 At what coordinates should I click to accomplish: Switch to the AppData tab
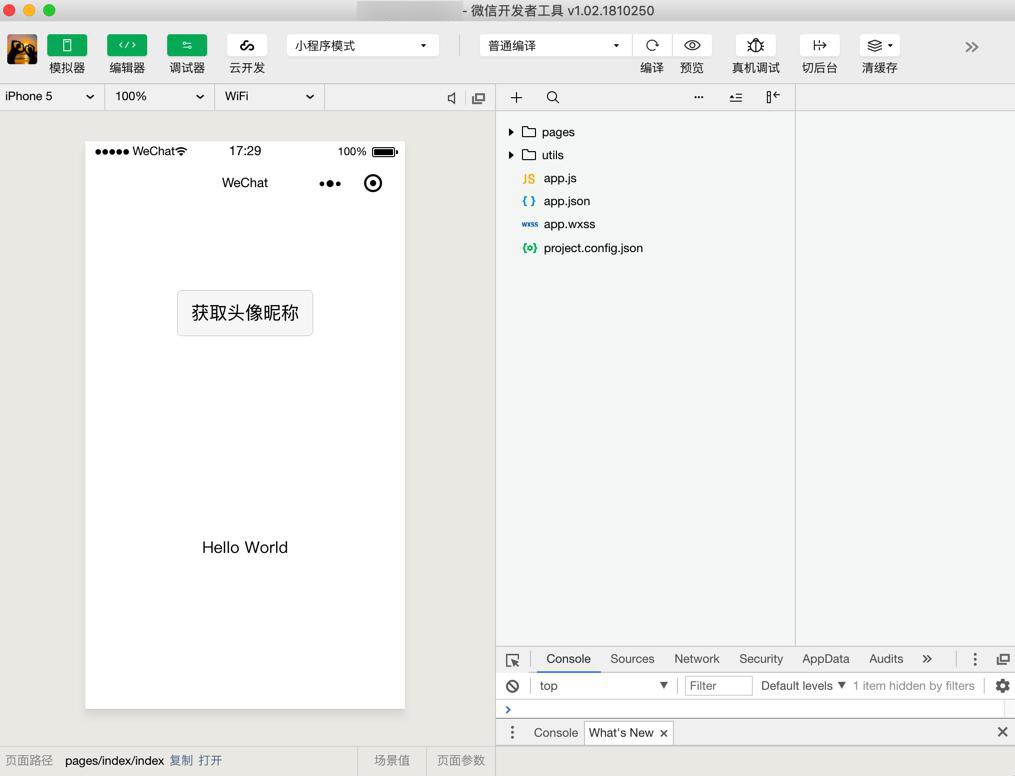point(825,659)
